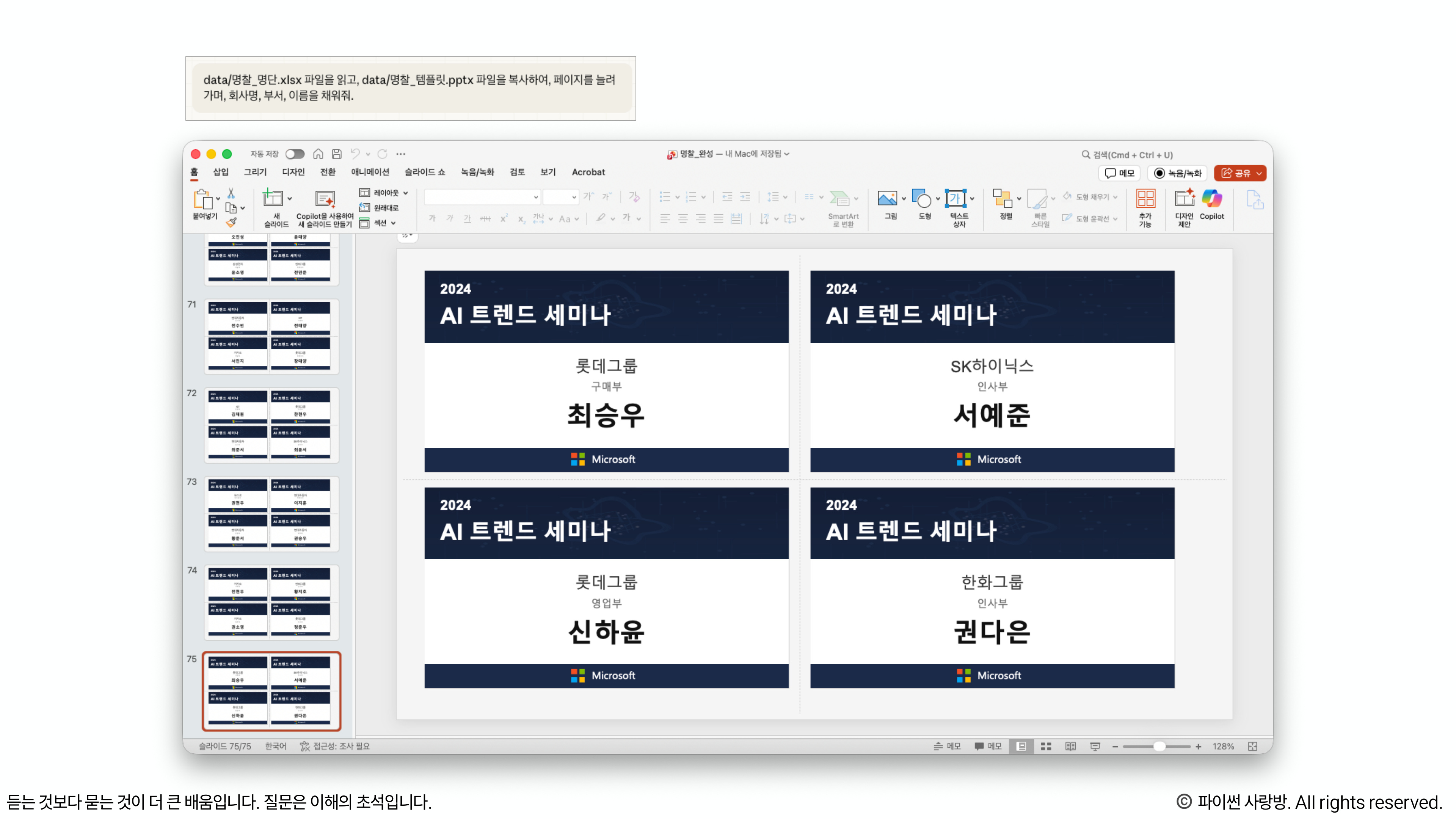The height and width of the screenshot is (819, 1456).
Task: Click the Shapes (도형) icon
Action: pos(921,199)
